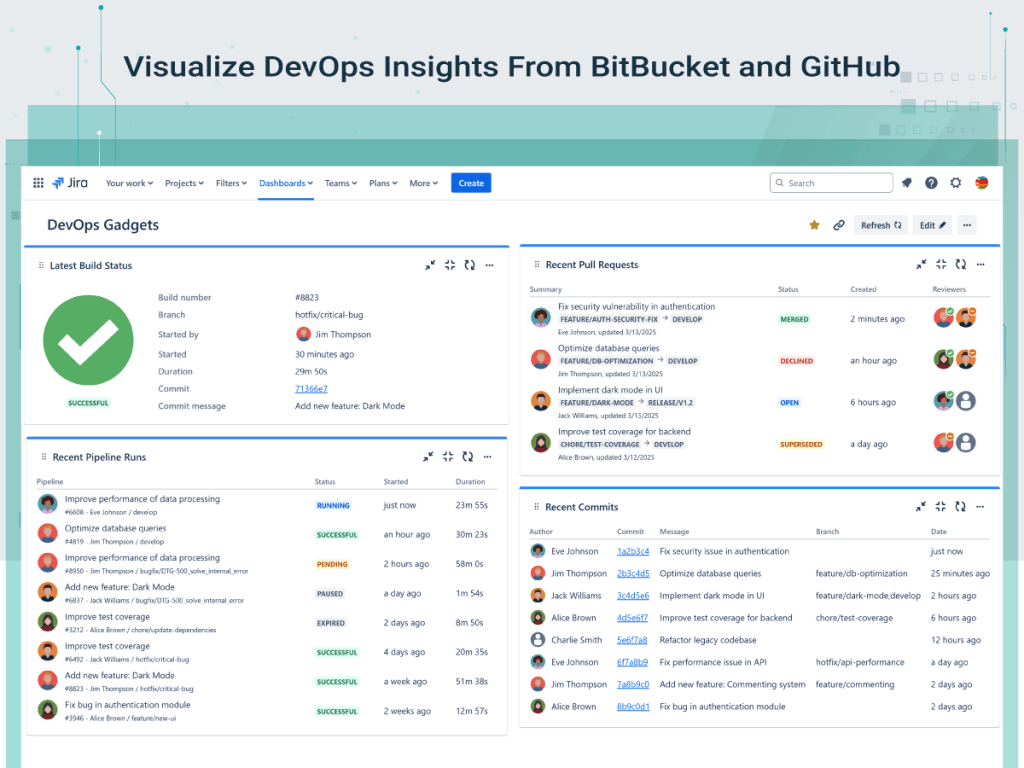Open the Projects dropdown
1024x768 pixels.
(x=184, y=183)
